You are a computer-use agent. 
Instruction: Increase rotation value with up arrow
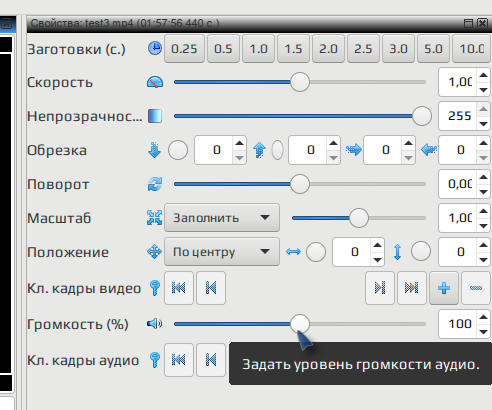[x=483, y=177]
